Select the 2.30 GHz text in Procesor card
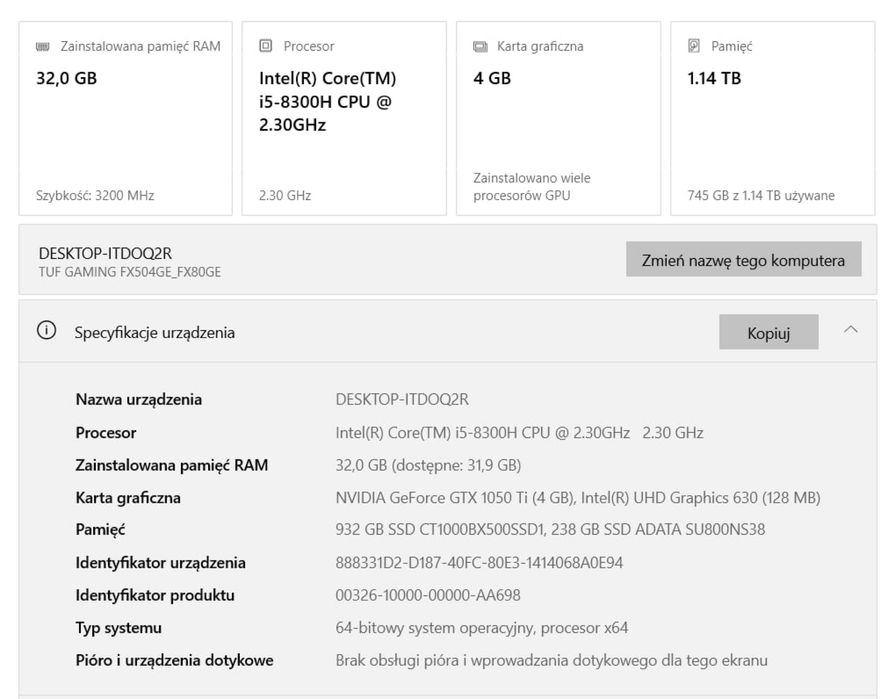 pyautogui.click(x=285, y=195)
